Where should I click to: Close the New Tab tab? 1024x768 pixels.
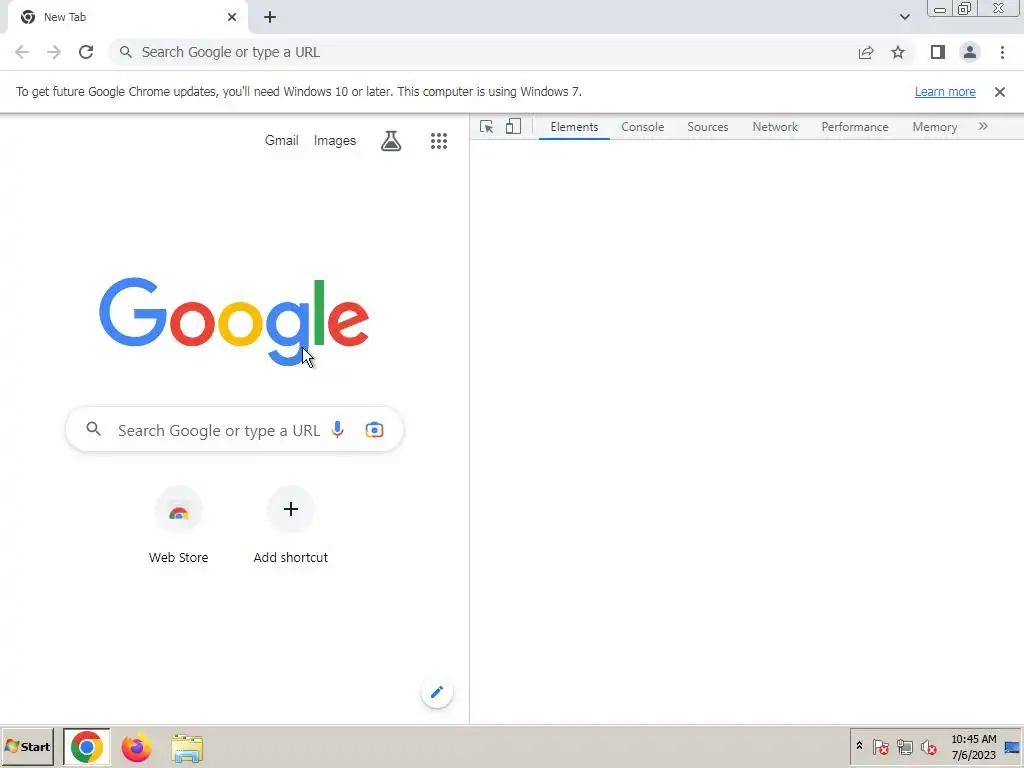[x=232, y=17]
